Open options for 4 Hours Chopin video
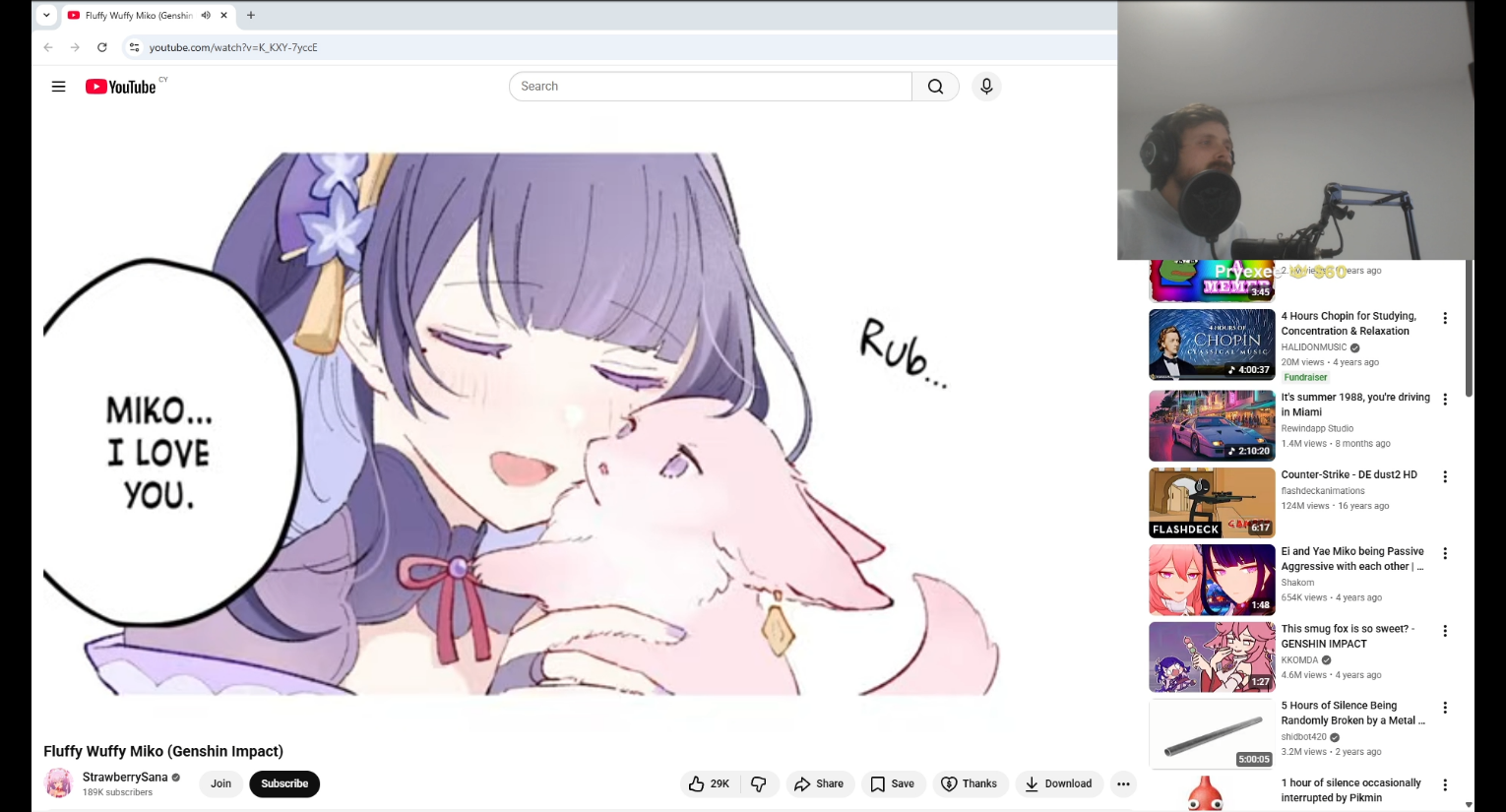The height and width of the screenshot is (812, 1506). click(1445, 319)
